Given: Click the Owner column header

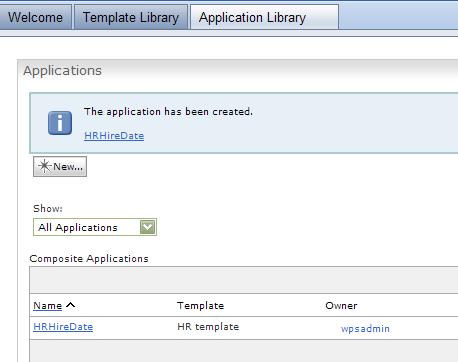Looking at the screenshot, I should tap(341, 306).
